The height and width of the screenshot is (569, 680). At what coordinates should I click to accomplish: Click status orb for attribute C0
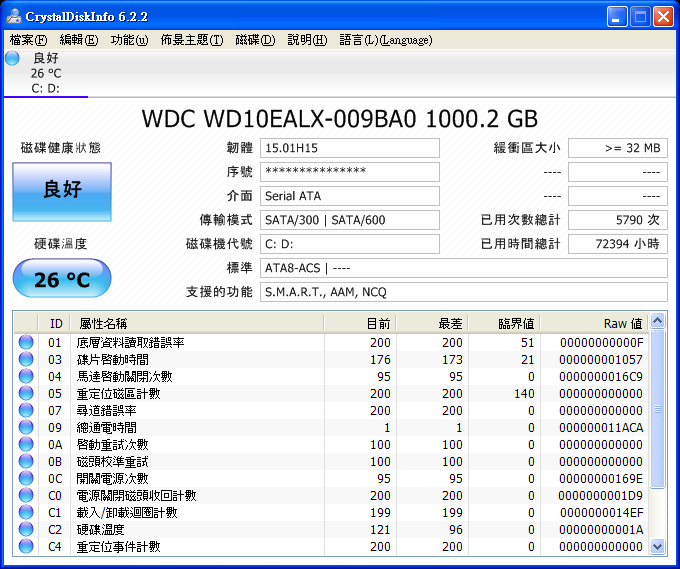[x=26, y=495]
